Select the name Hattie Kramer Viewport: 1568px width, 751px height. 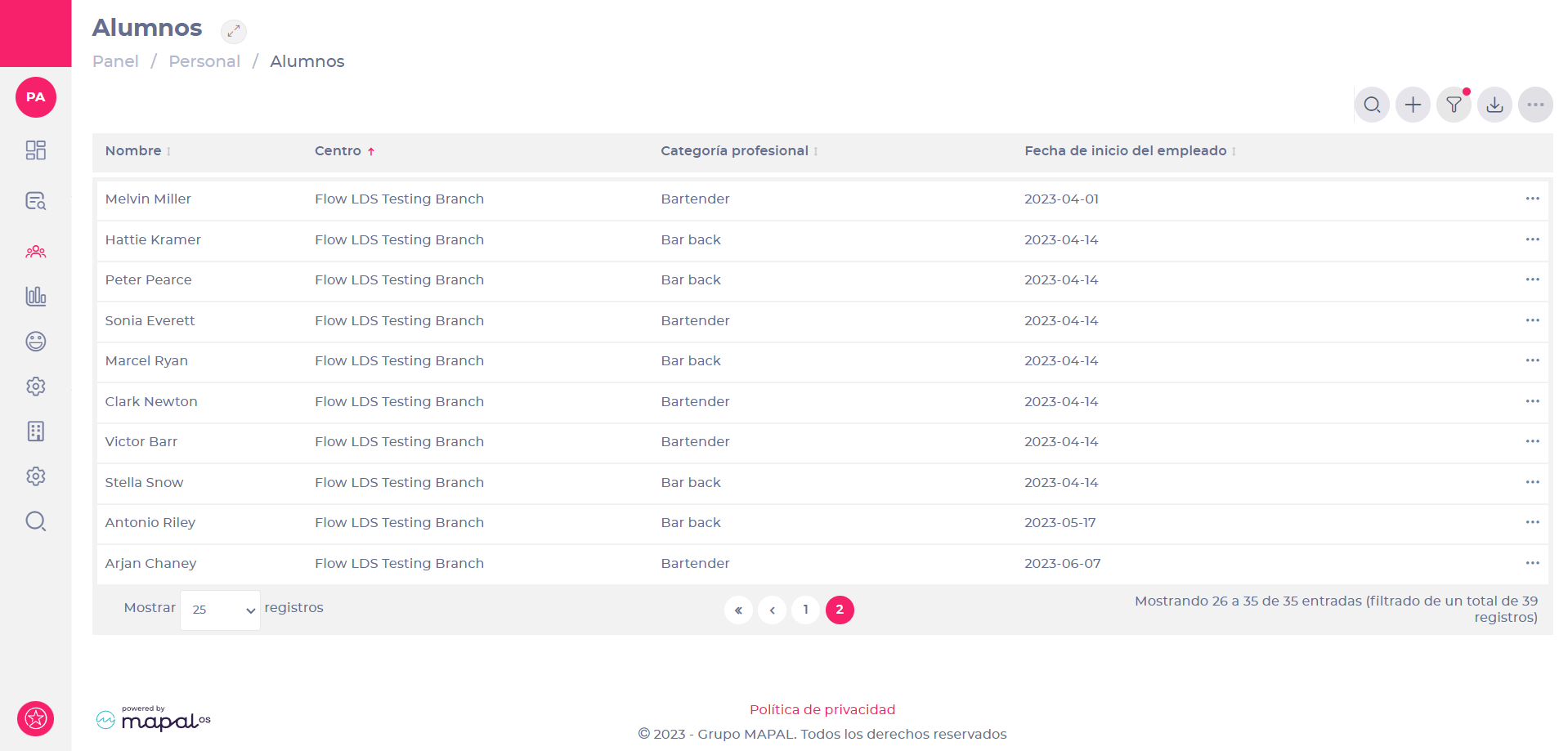153,239
